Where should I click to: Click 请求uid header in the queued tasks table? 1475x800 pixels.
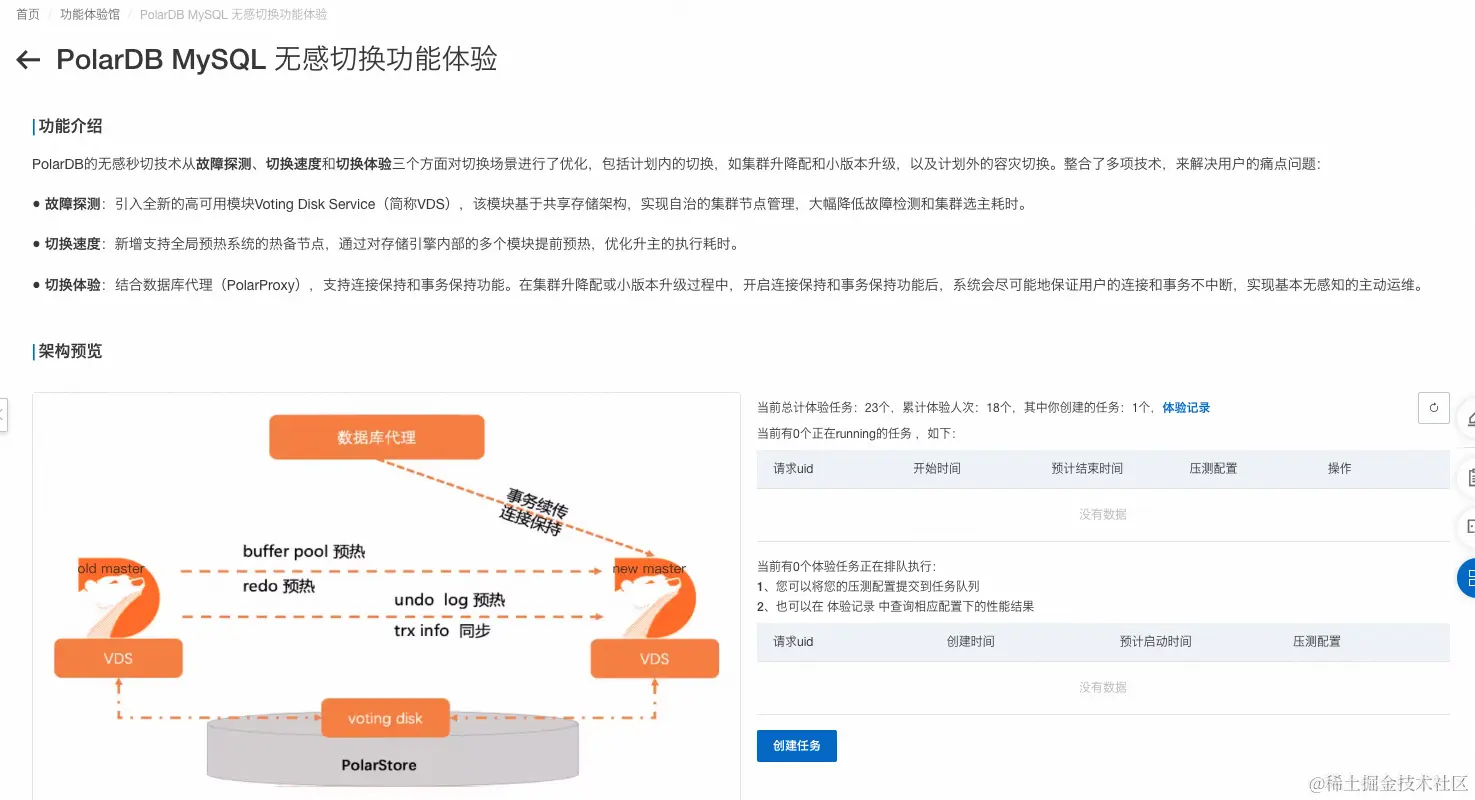(794, 641)
